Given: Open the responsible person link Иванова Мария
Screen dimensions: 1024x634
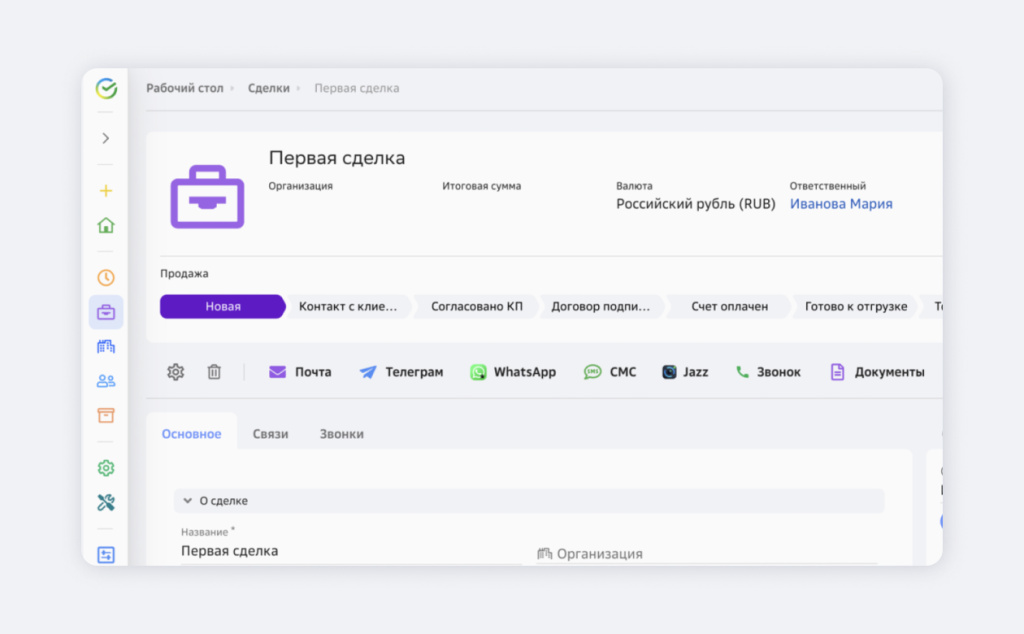Looking at the screenshot, I should (841, 204).
